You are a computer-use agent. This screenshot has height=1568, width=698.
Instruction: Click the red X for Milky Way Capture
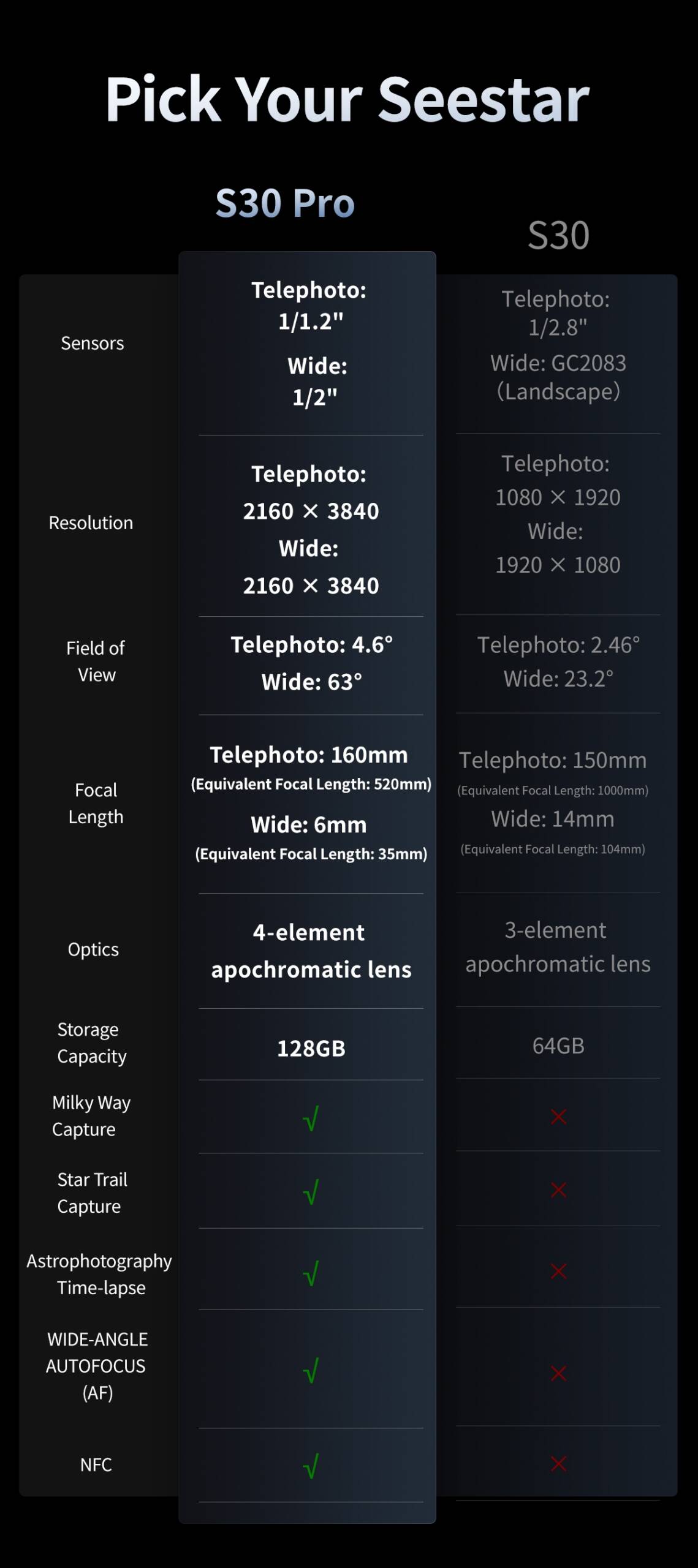coord(558,1117)
